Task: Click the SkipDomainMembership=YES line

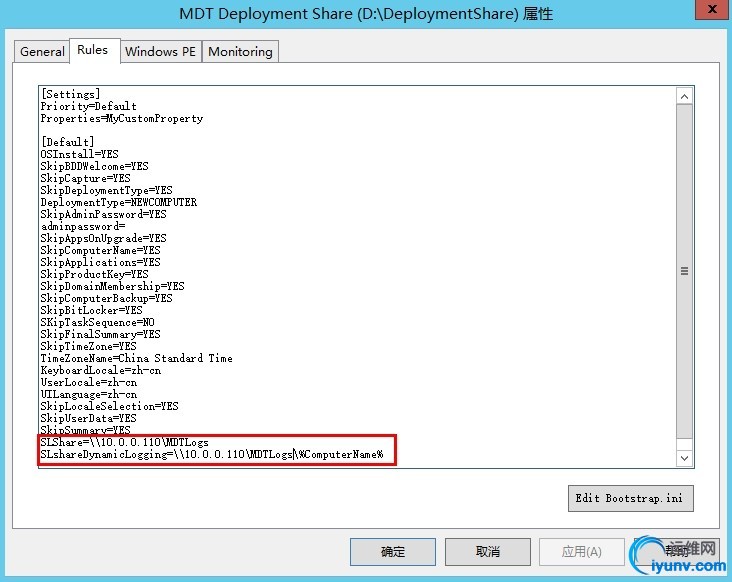Action: 113,286
